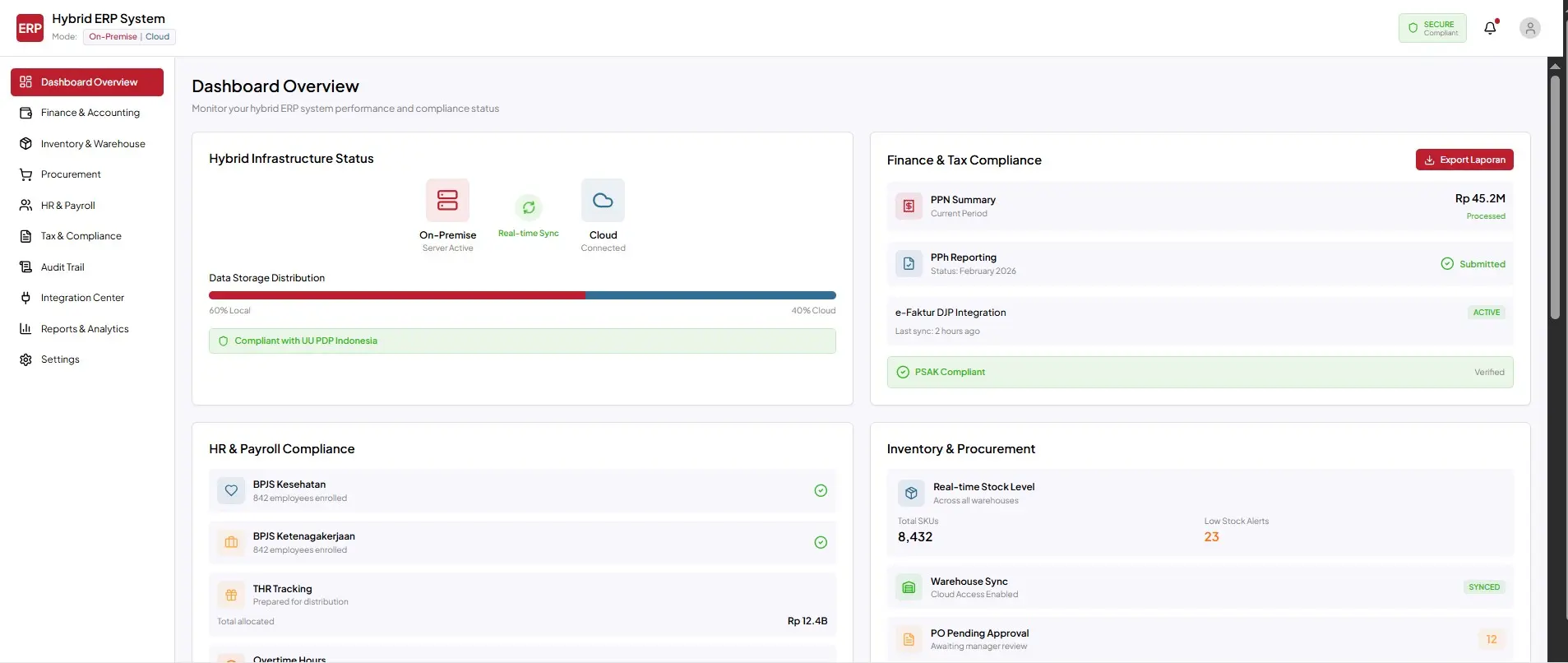Click the ACTIVE status badge for e-Faktur
The width and height of the screenshot is (1568, 663).
coord(1487,313)
